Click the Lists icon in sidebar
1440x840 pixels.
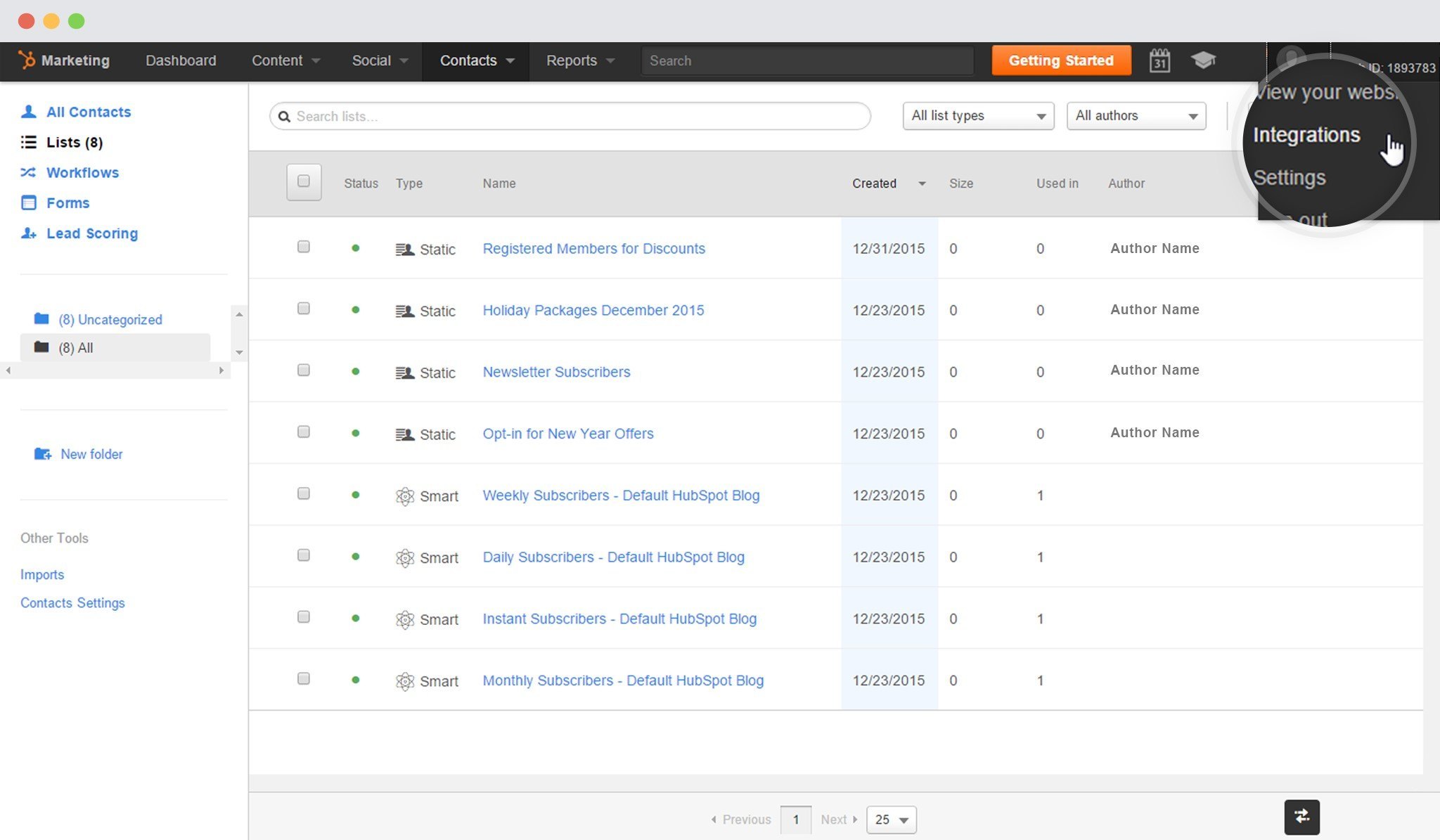[29, 141]
